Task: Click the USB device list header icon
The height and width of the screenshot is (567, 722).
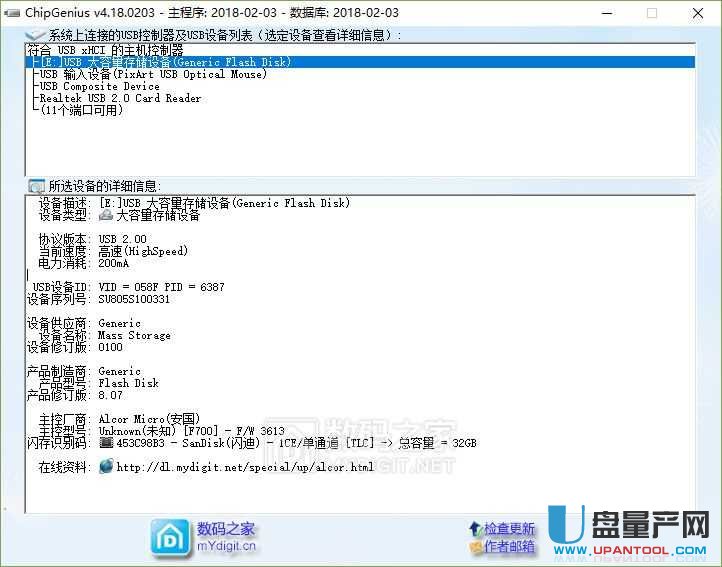Action: pos(36,35)
